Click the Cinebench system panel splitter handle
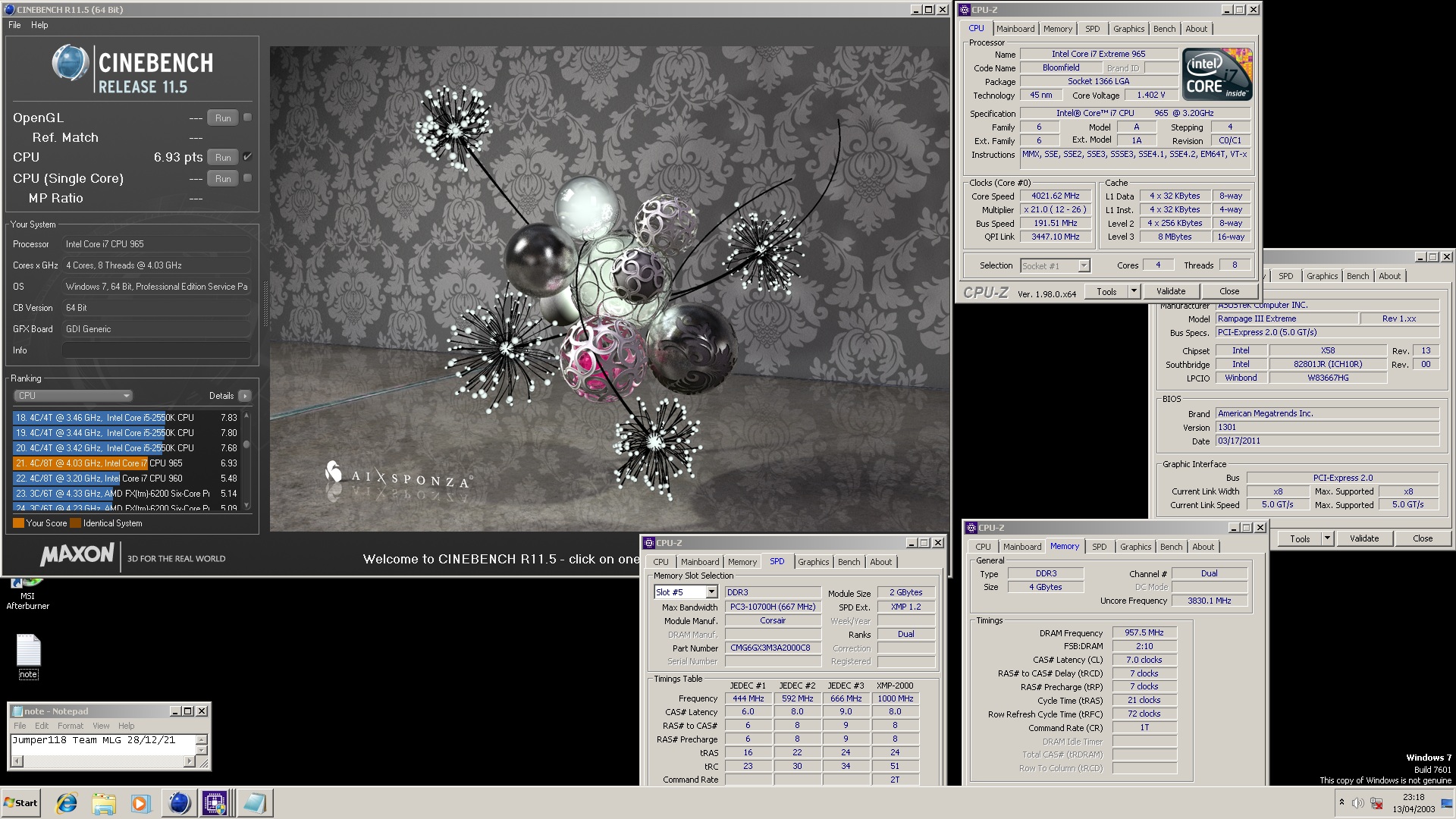The image size is (1456, 819). click(x=265, y=303)
